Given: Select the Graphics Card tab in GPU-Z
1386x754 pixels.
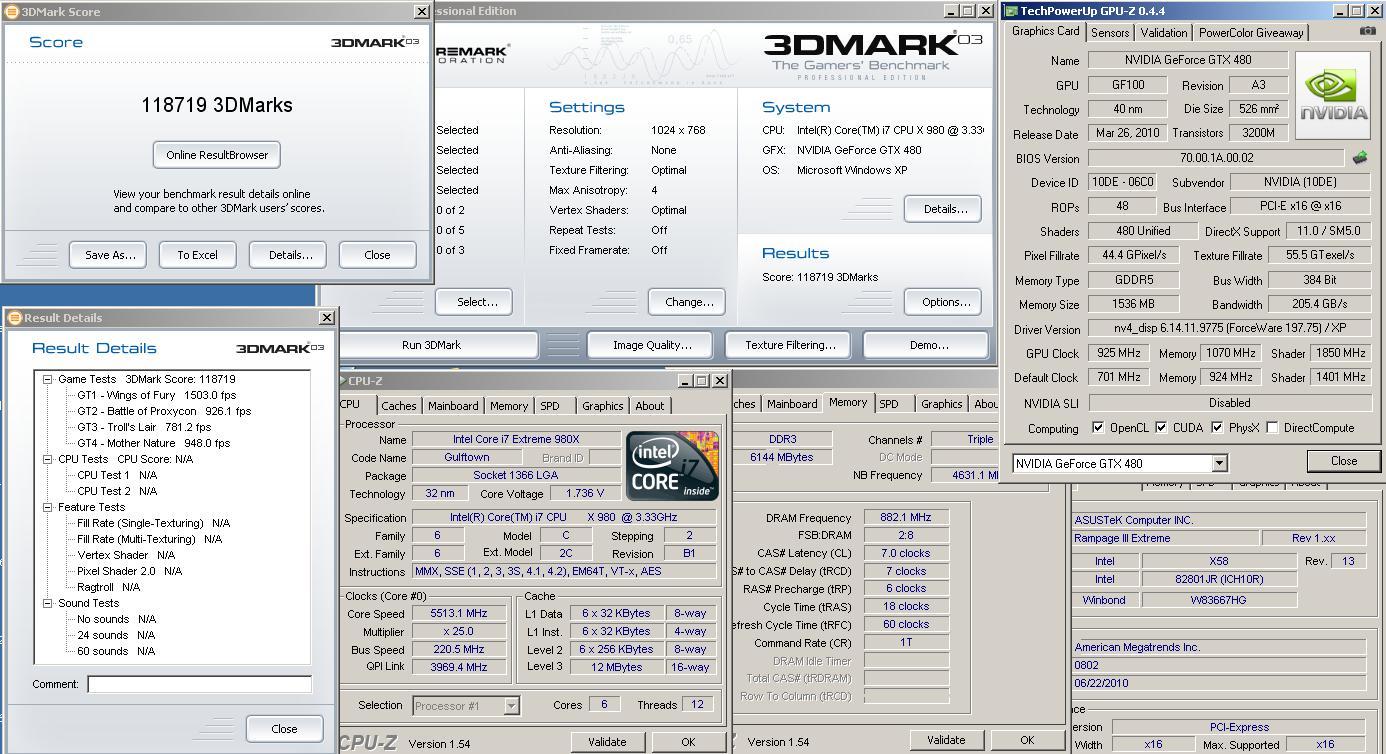Looking at the screenshot, I should 1045,31.
